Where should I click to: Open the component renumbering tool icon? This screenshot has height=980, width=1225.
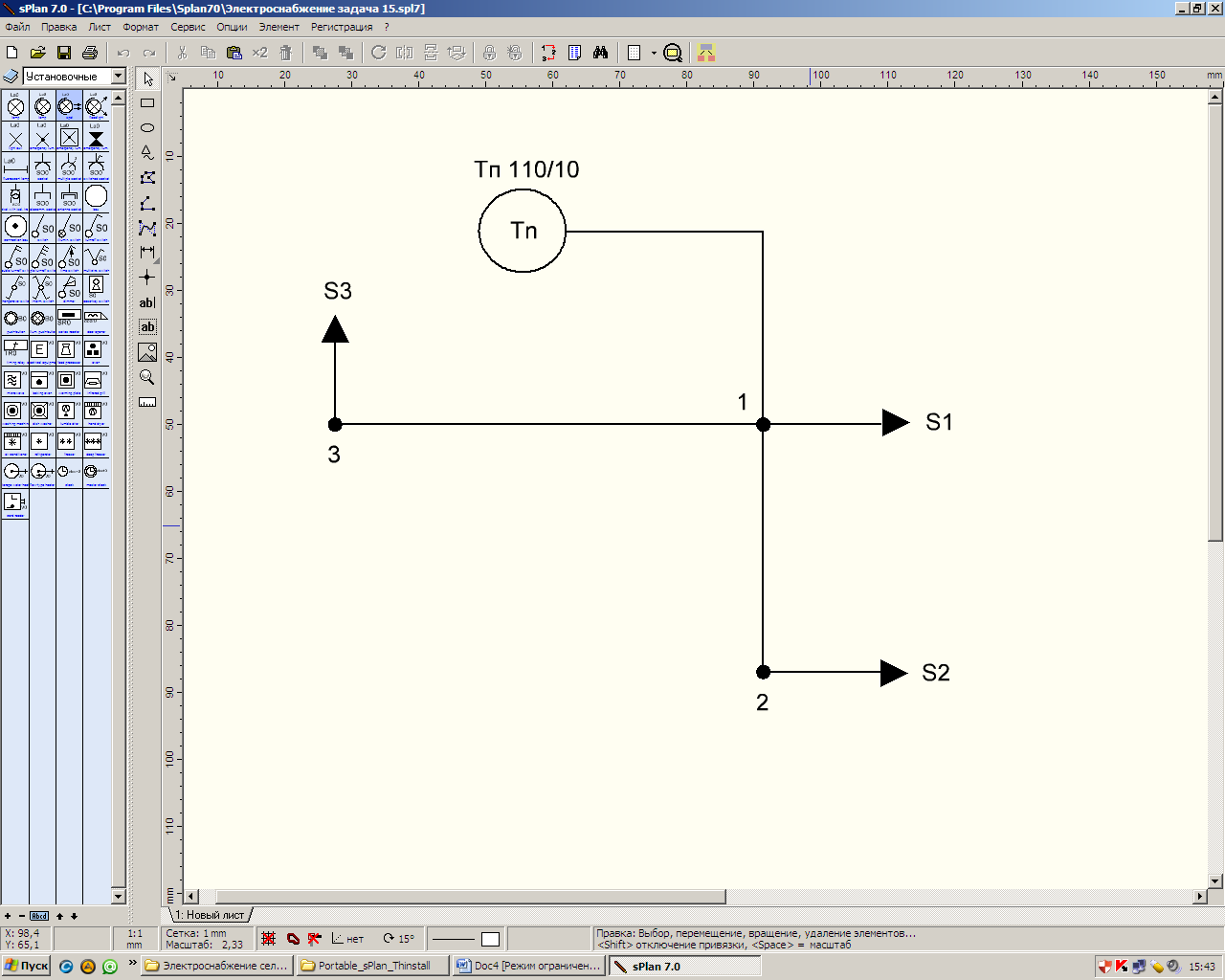(548, 53)
